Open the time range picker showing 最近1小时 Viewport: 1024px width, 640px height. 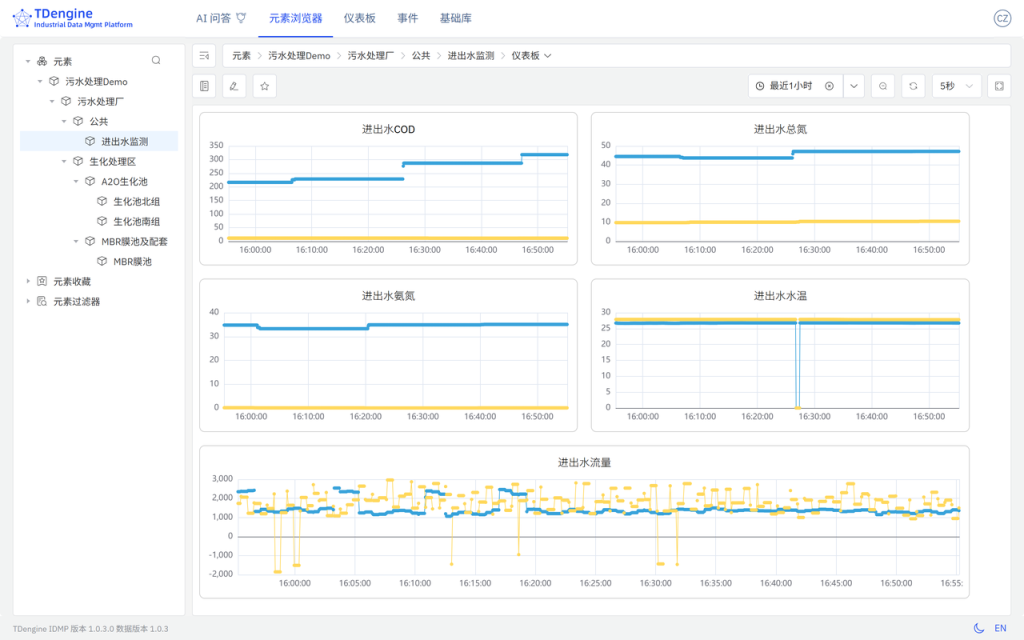tap(789, 86)
